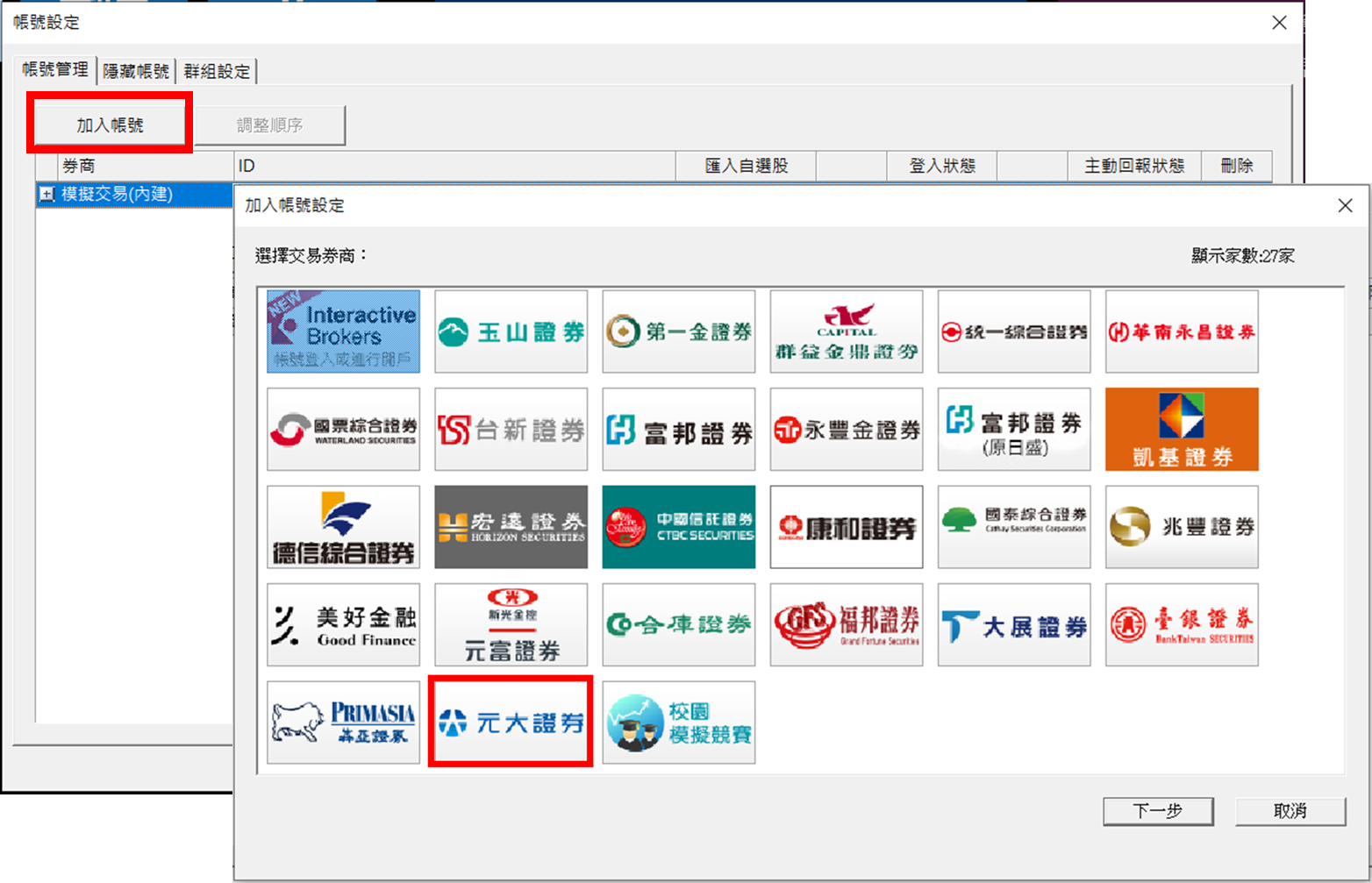The image size is (1372, 883).
Task: Select the 模擬交易(內建) row text
Action: tap(117, 194)
